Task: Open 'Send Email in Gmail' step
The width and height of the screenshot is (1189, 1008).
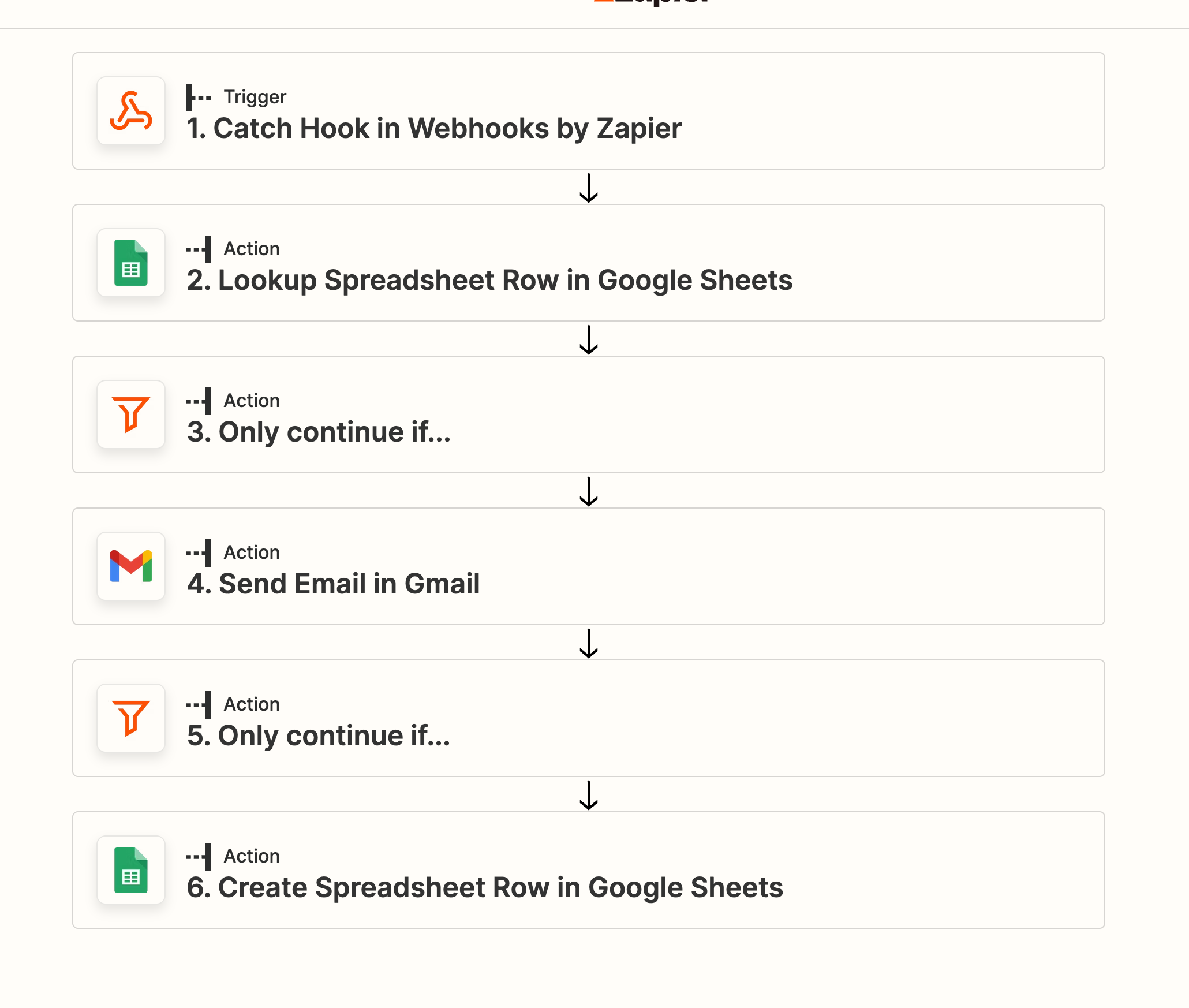Action: click(x=589, y=566)
